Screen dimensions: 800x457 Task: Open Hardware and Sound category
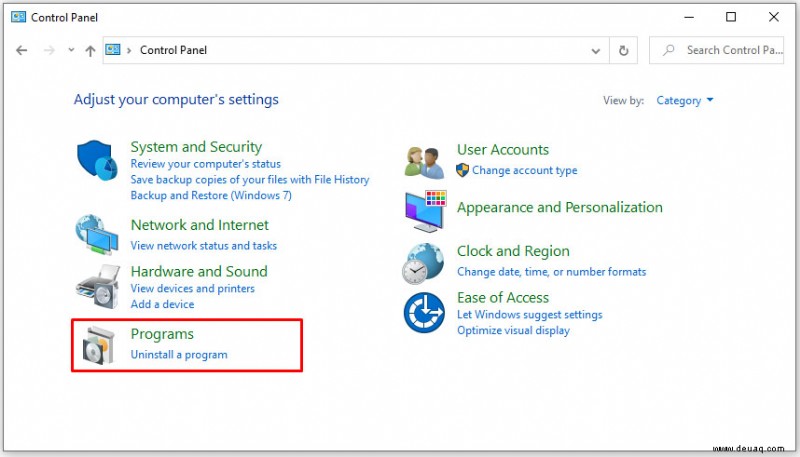(x=199, y=271)
